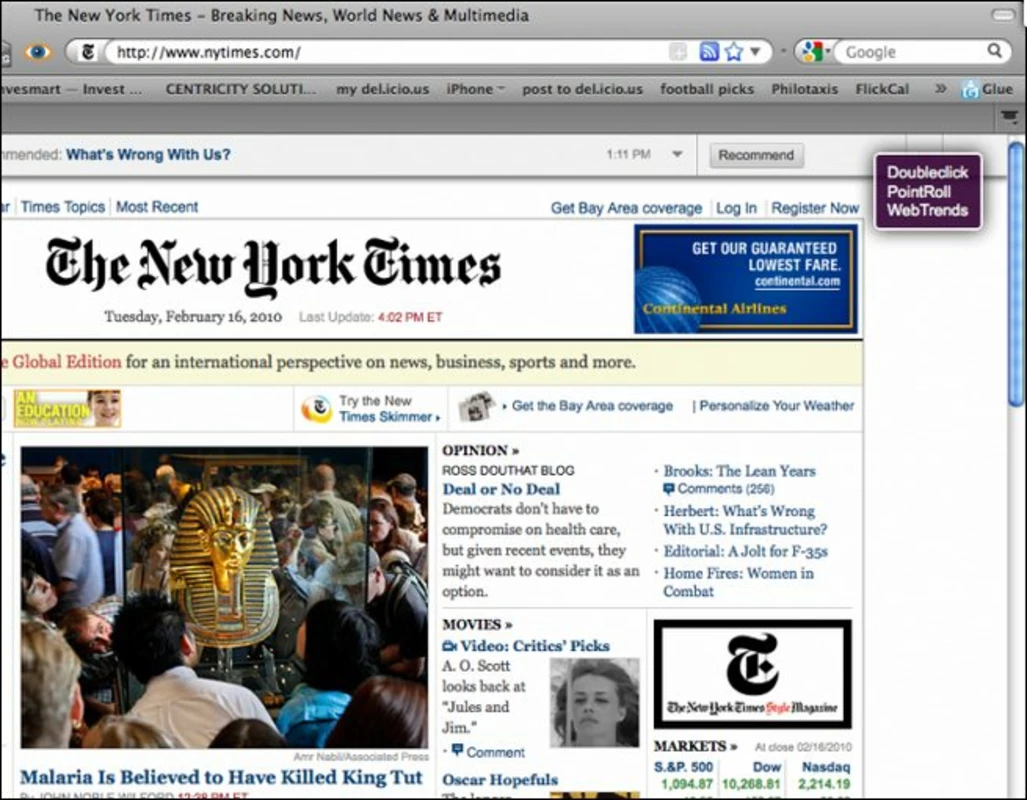Open What's Wrong With Us? link
Image resolution: width=1027 pixels, height=800 pixels.
(x=148, y=155)
